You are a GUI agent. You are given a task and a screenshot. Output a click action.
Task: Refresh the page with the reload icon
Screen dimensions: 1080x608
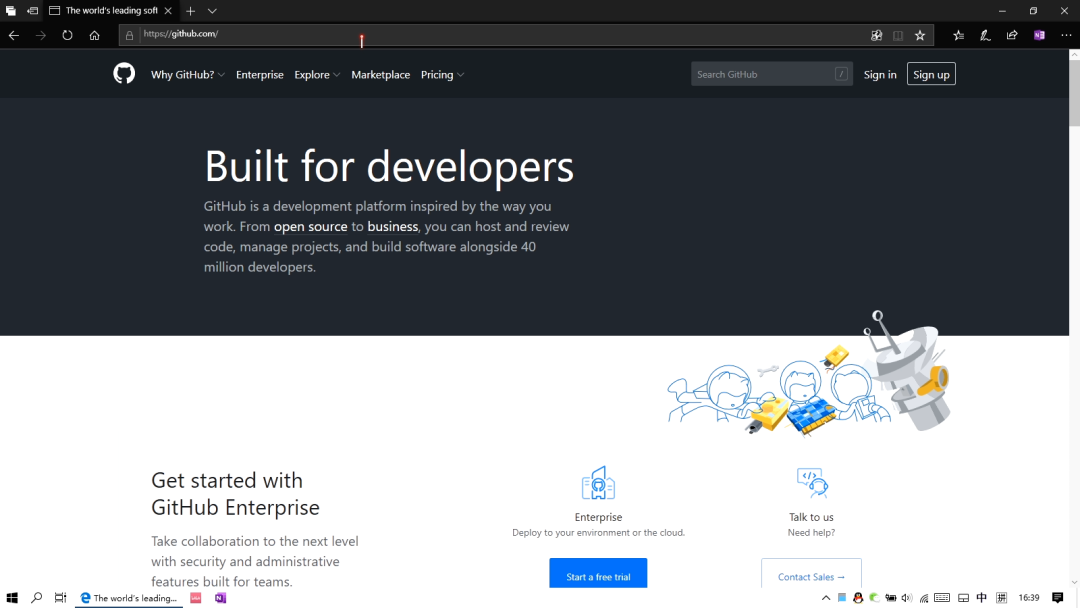67,35
